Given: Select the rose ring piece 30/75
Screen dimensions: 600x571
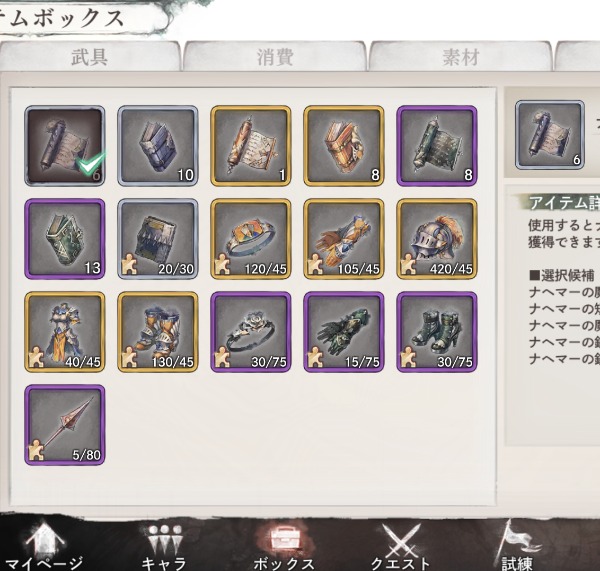Looking at the screenshot, I should [251, 332].
